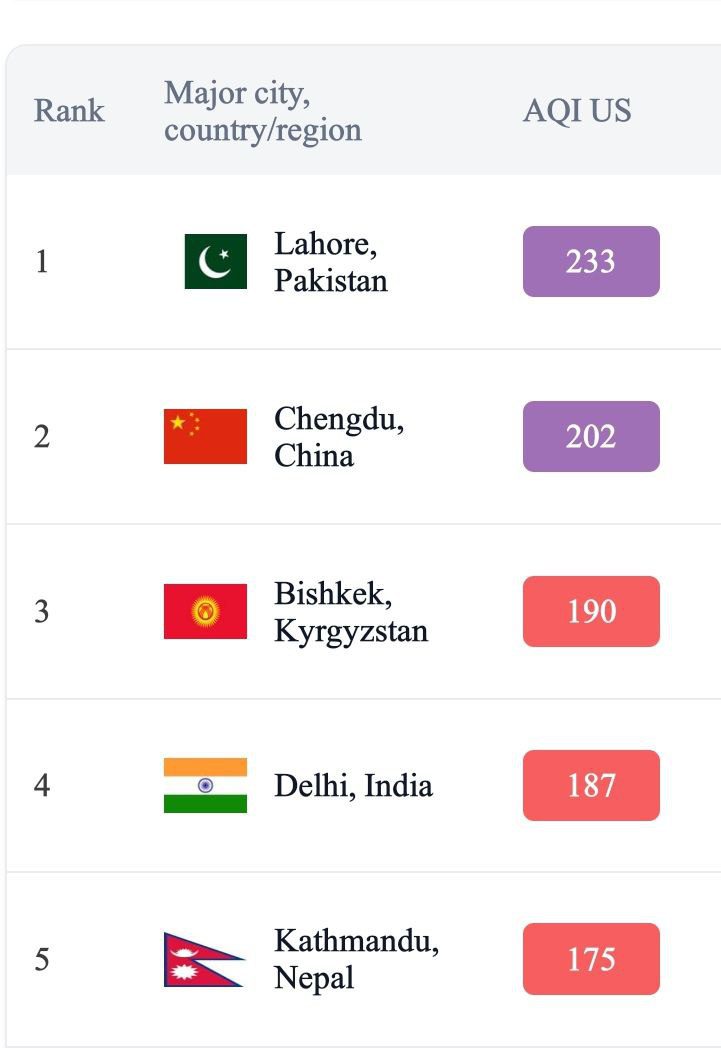The width and height of the screenshot is (721, 1048).
Task: Open the Lahore, Pakistan city link
Action: tap(330, 262)
